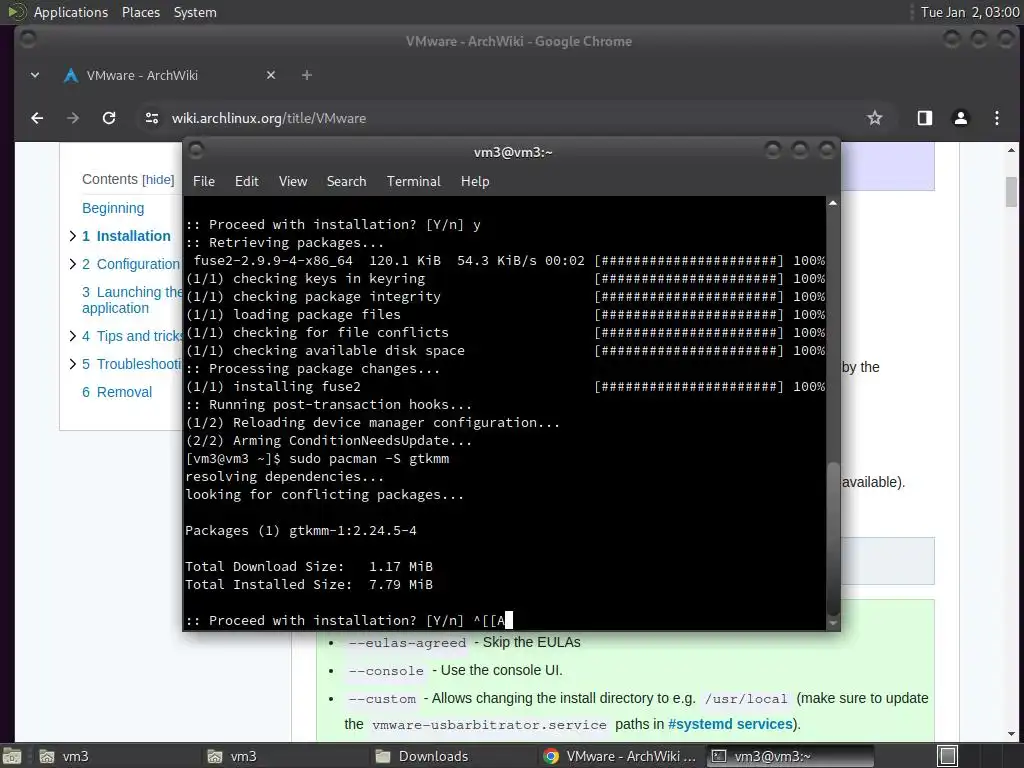Open the System menu in top panel
This screenshot has width=1024, height=768.
pyautogui.click(x=195, y=12)
